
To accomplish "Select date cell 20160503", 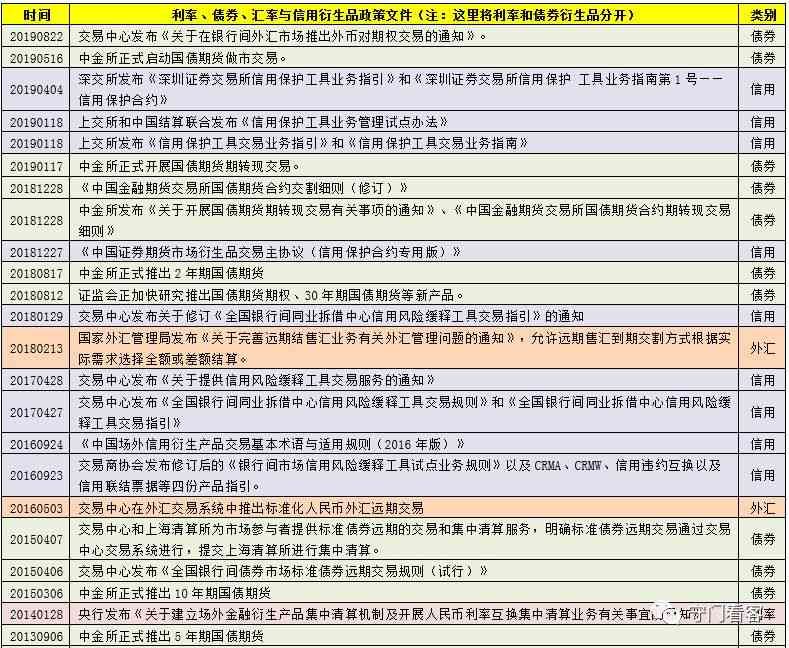I will point(36,508).
